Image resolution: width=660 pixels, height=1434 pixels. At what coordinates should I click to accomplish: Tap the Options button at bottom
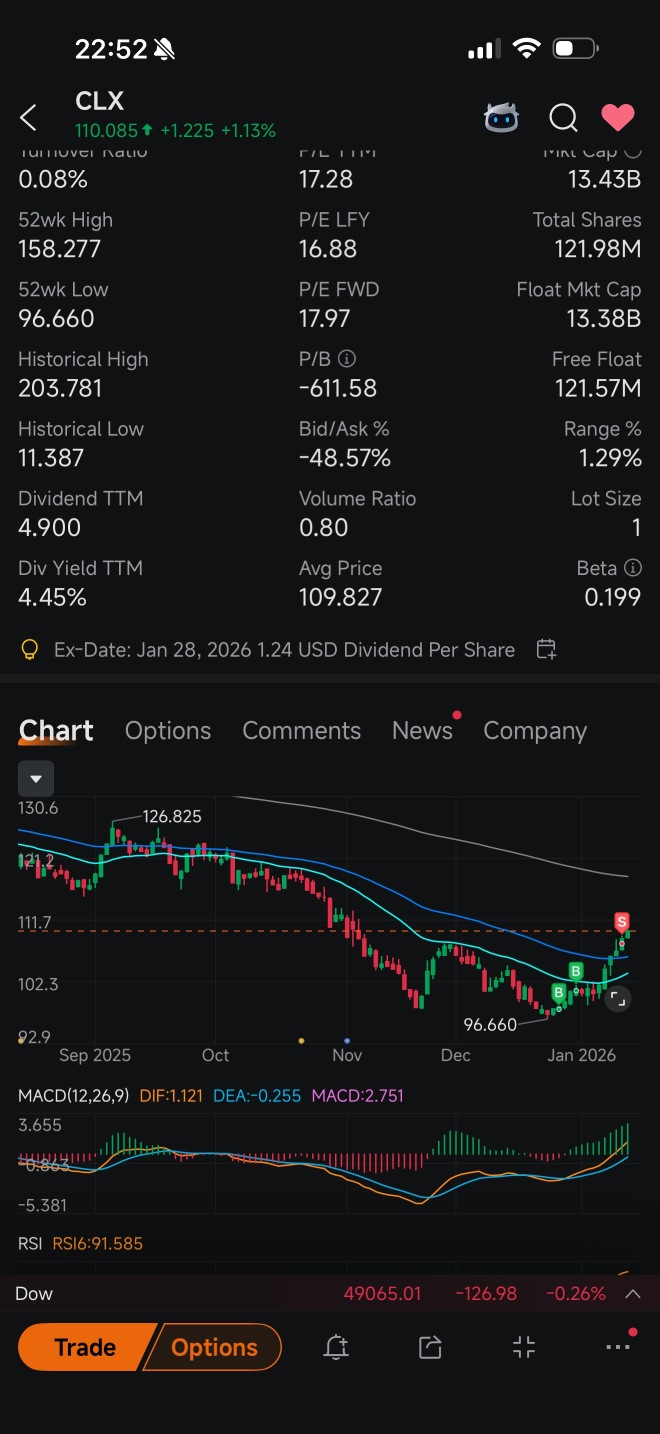(x=214, y=1347)
